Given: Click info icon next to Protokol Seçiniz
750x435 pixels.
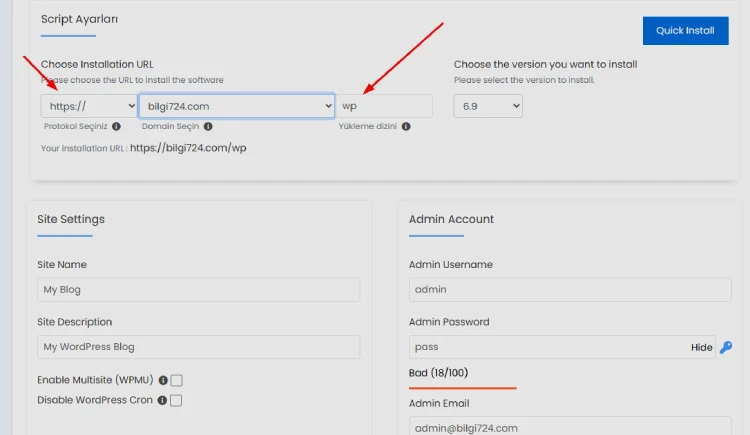Looking at the screenshot, I should [x=117, y=127].
